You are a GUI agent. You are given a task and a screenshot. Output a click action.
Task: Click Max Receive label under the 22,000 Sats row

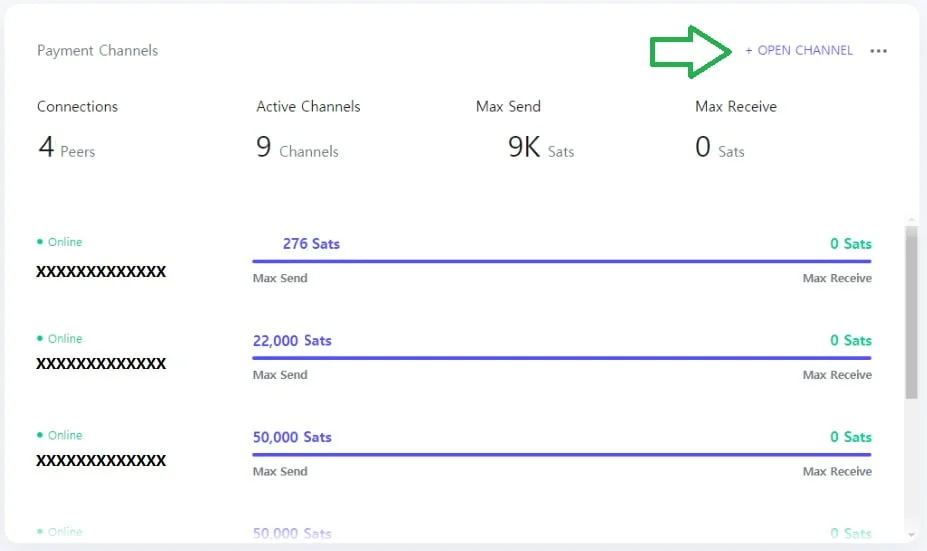click(837, 375)
